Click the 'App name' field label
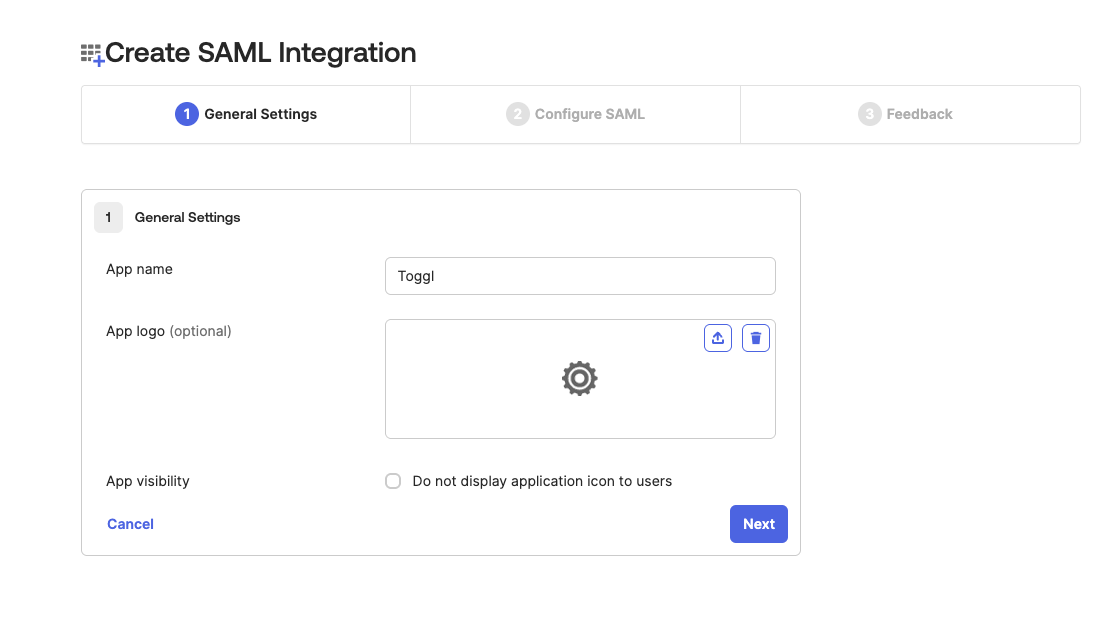1105x629 pixels. (139, 269)
